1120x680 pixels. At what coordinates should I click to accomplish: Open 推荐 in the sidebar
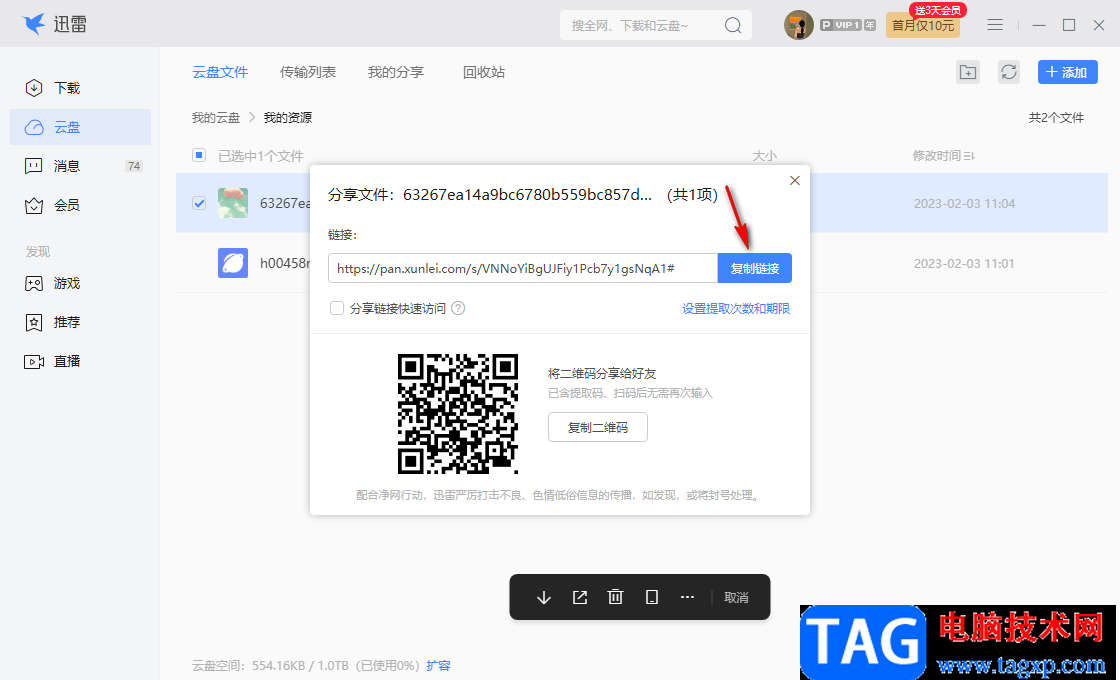pyautogui.click(x=80, y=322)
